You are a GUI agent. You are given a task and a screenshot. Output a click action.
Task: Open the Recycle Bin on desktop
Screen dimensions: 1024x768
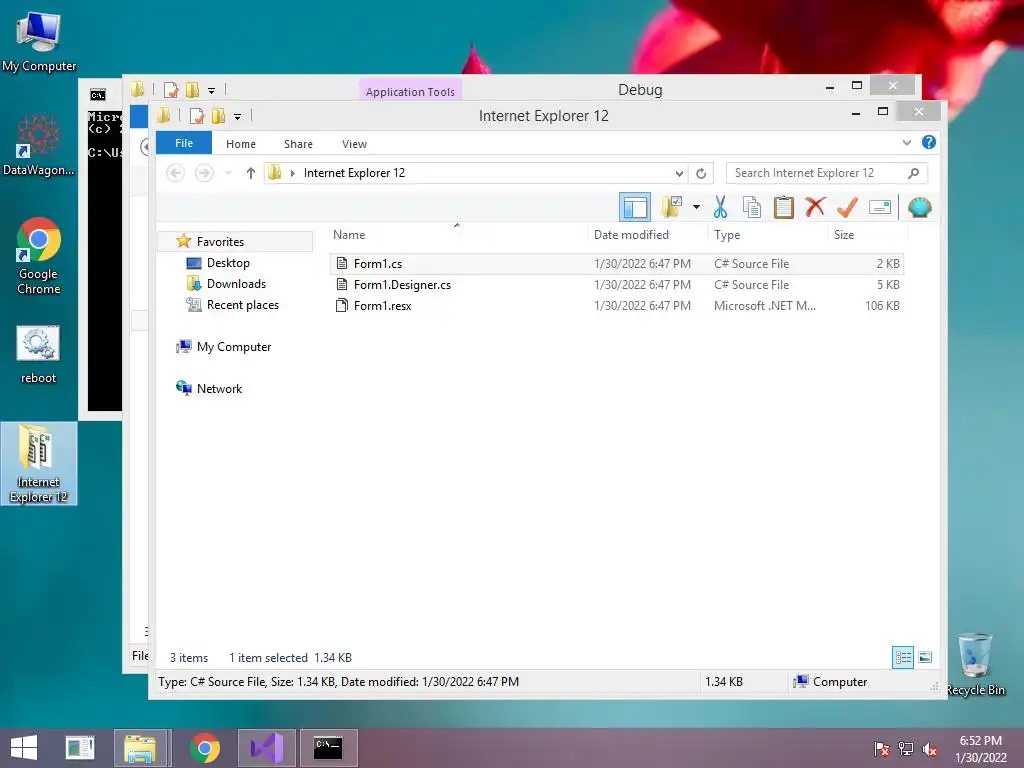(x=975, y=664)
